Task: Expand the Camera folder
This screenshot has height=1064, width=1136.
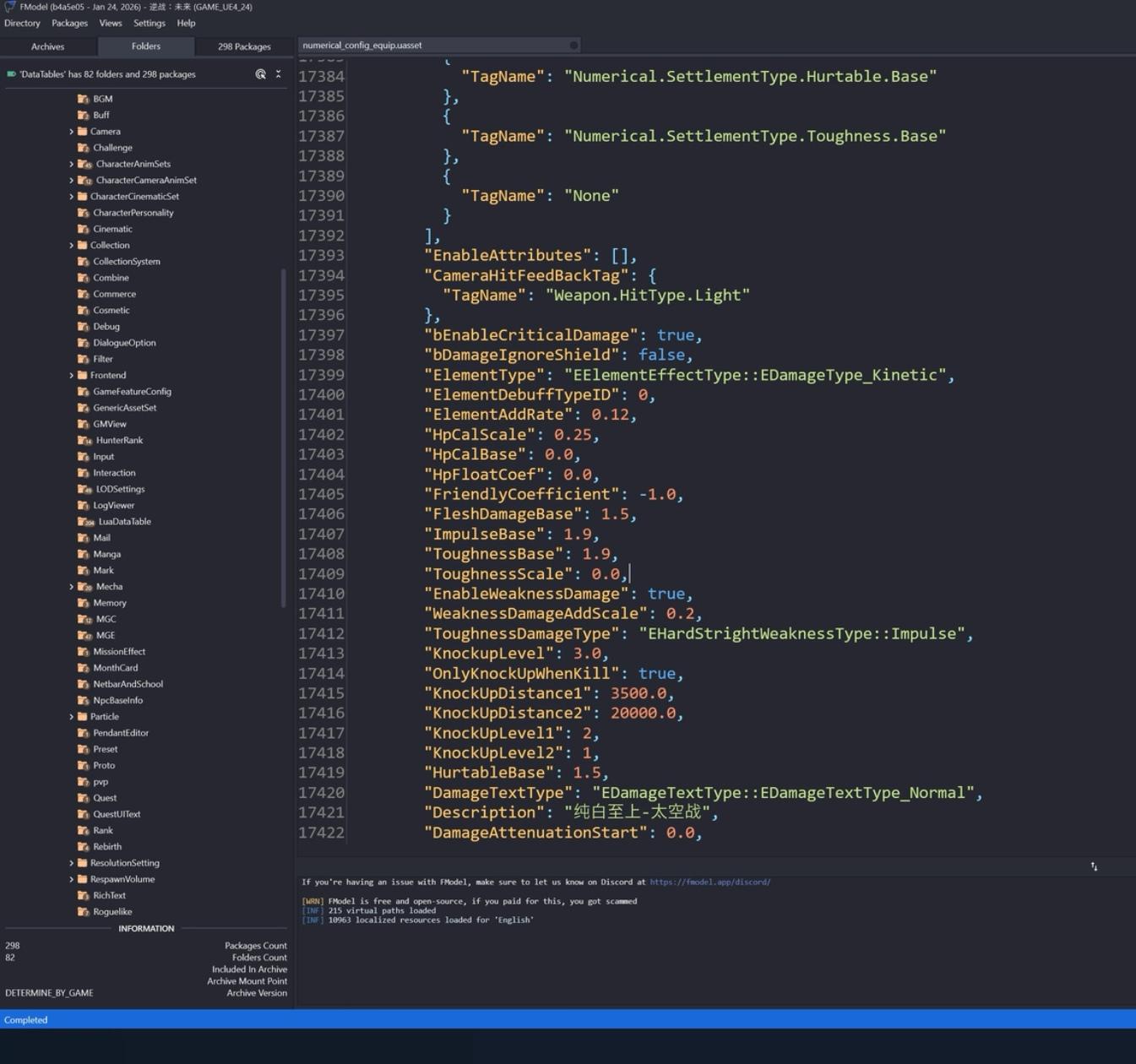Action: pos(72,132)
